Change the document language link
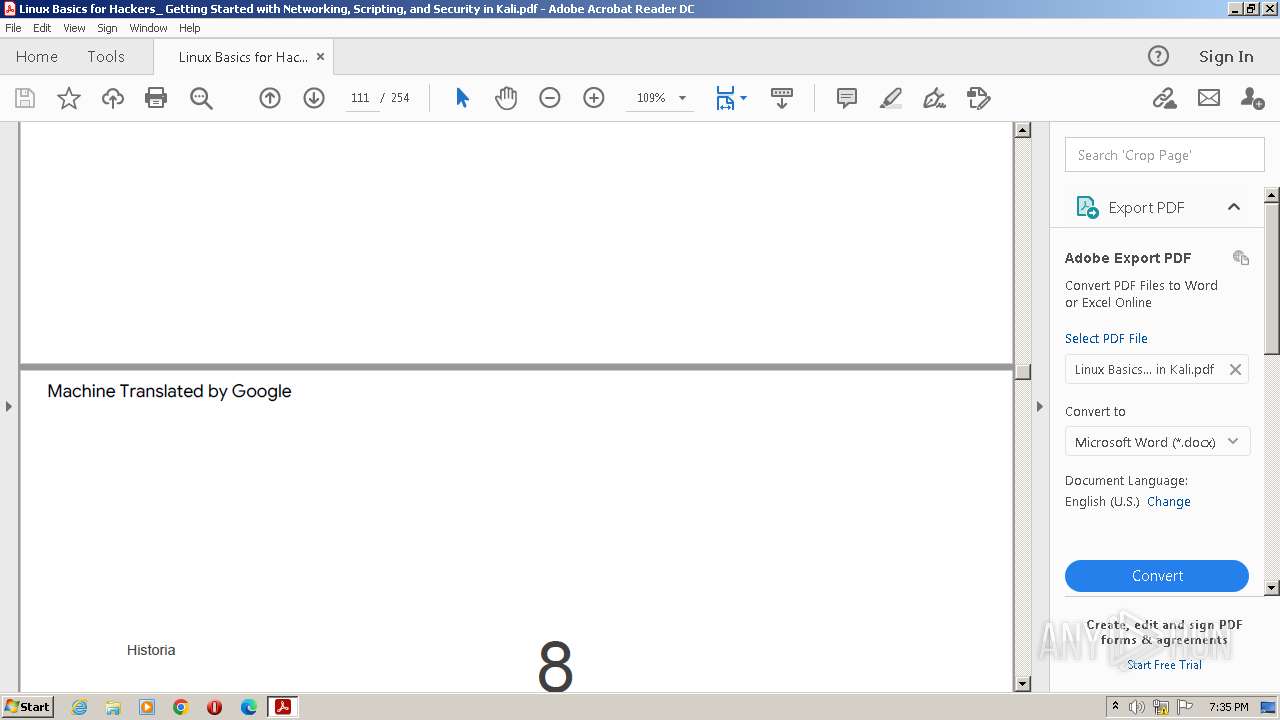The width and height of the screenshot is (1280, 720). tap(1168, 502)
